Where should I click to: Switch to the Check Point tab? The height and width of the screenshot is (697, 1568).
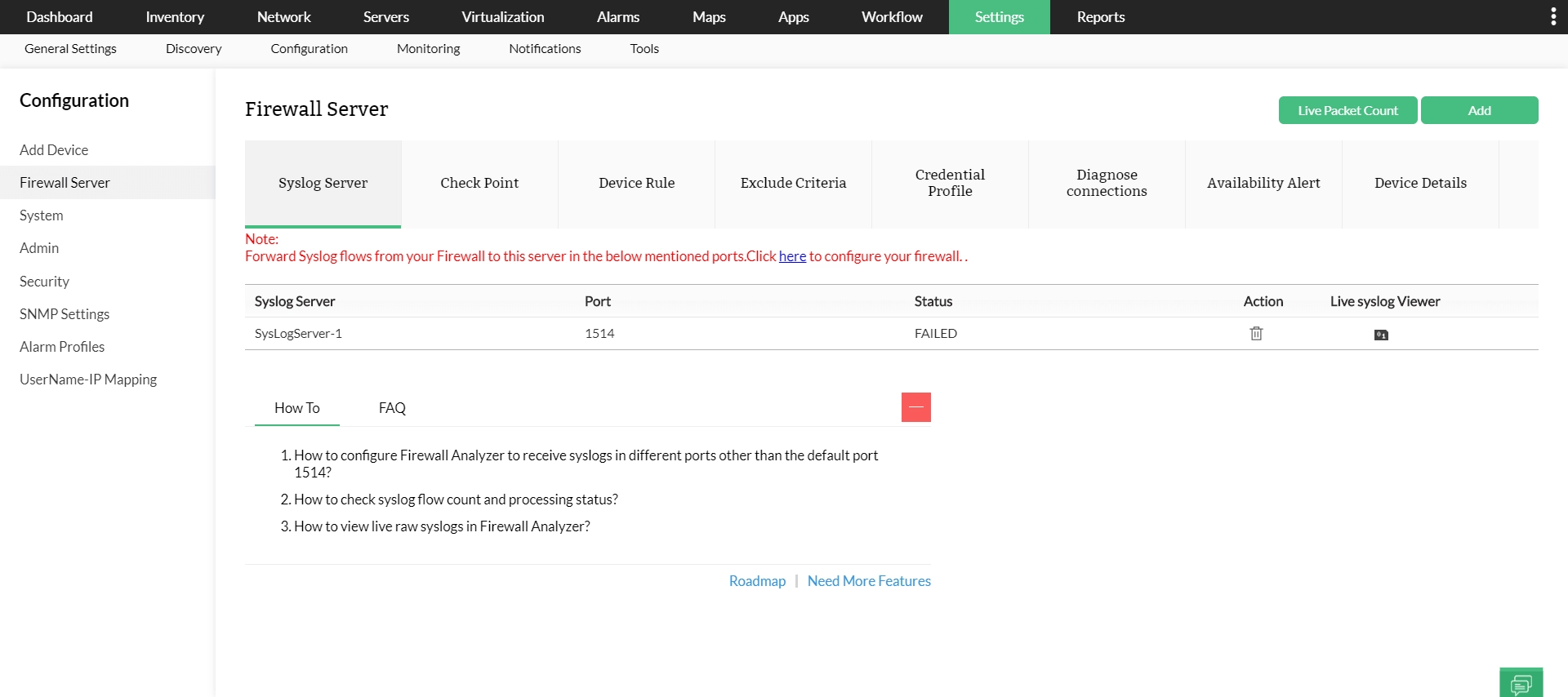pos(479,184)
